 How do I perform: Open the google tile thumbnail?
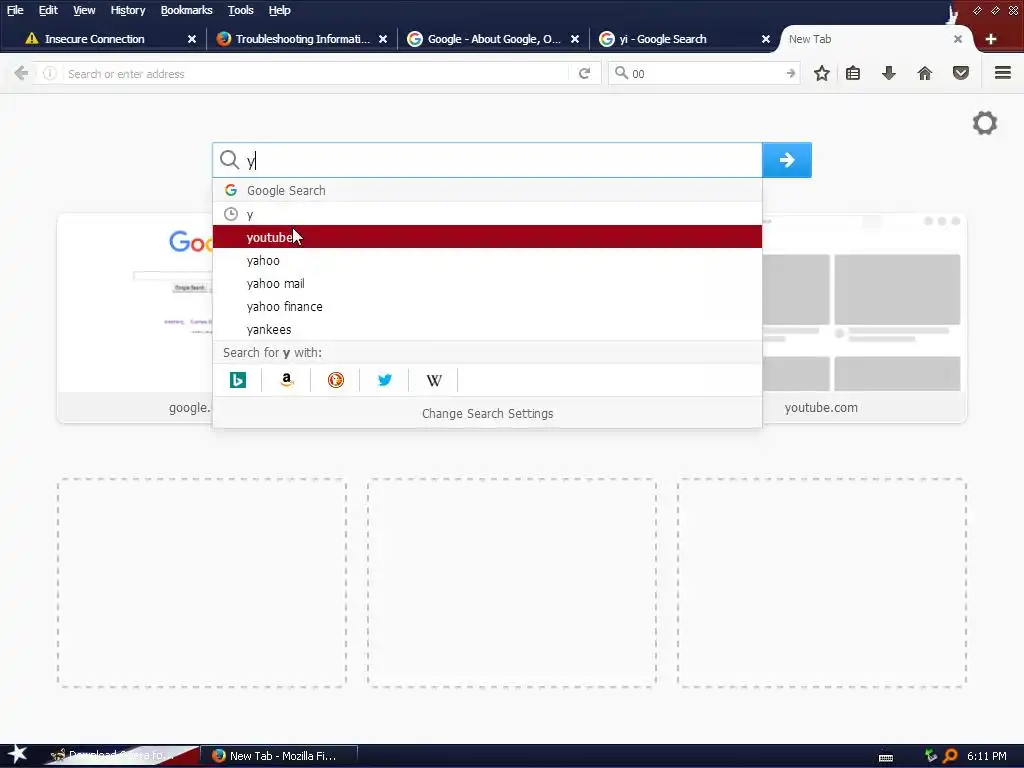pos(135,318)
